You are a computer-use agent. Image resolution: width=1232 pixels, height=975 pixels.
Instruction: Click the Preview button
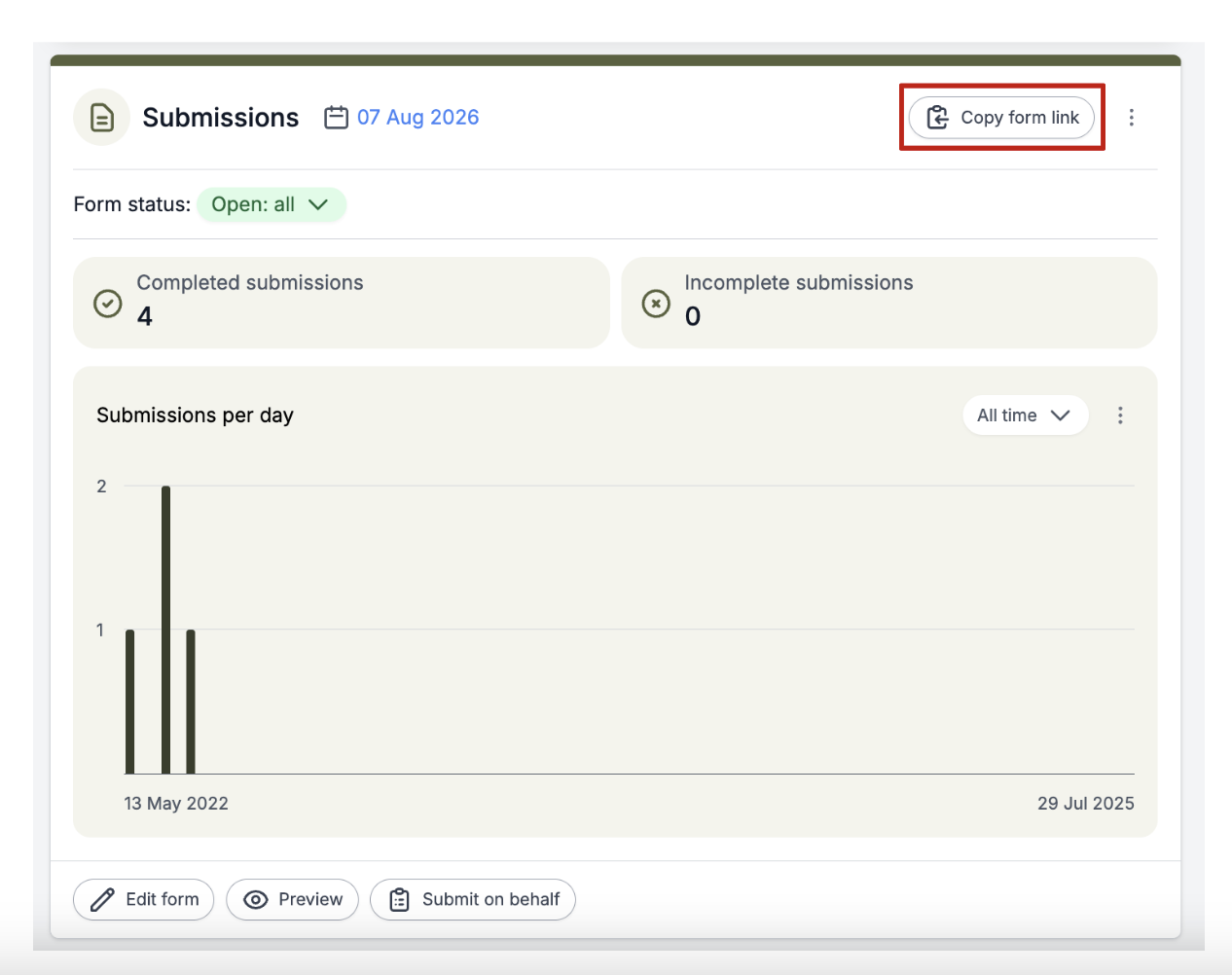[x=293, y=900]
